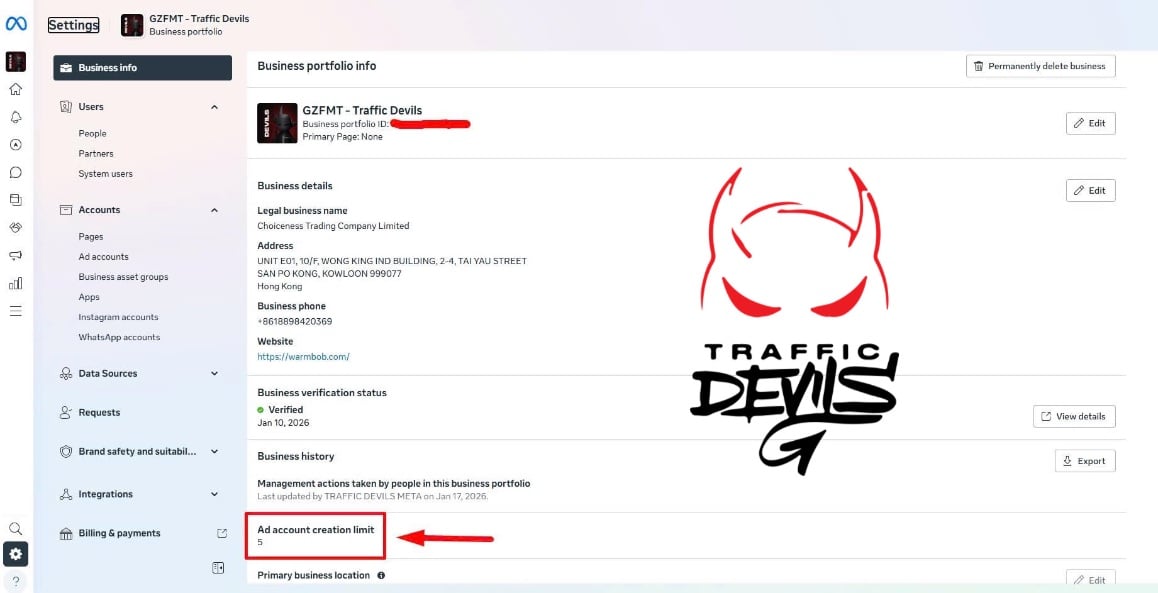Click the Business portfolio info heading
Screen dimensions: 1158x593
click(317, 66)
